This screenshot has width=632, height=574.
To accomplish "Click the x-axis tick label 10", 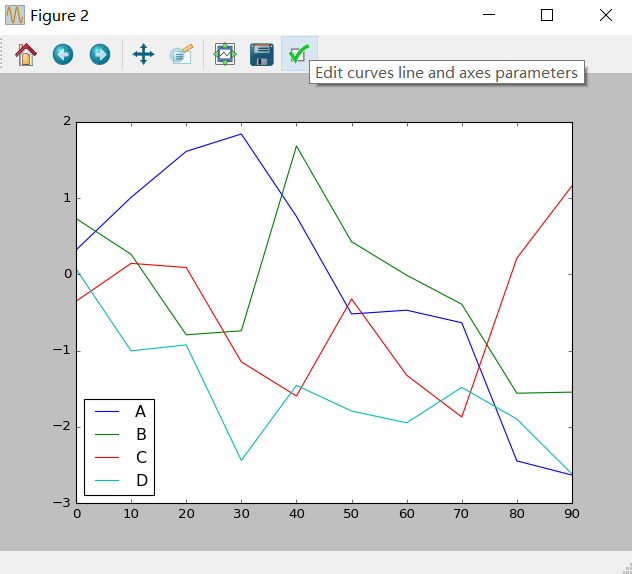I will pos(131,514).
